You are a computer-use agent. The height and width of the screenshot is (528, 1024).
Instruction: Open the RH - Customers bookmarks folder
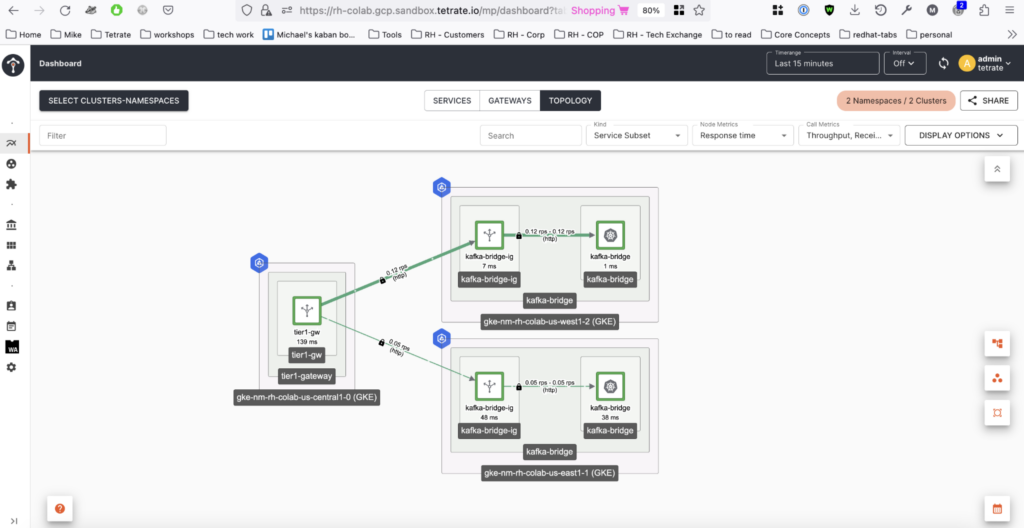[448, 35]
